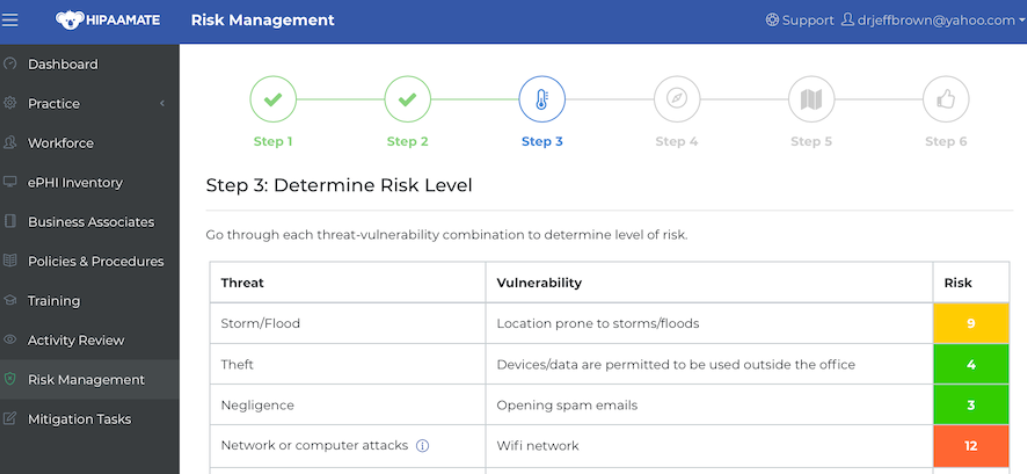This screenshot has width=1027, height=474.
Task: Click the orange risk score 12
Action: click(x=971, y=446)
